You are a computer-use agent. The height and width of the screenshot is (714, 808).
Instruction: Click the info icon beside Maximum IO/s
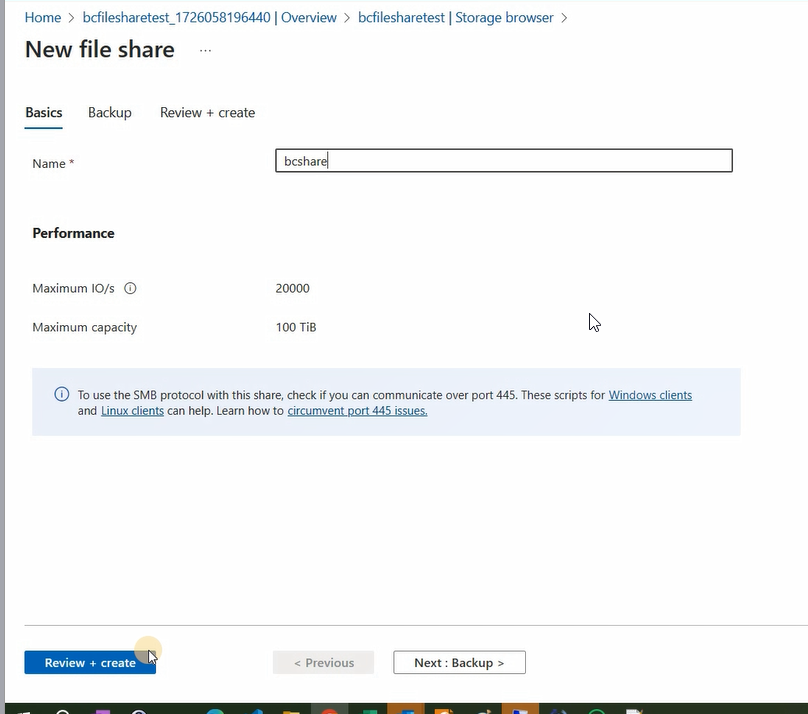[x=130, y=289]
